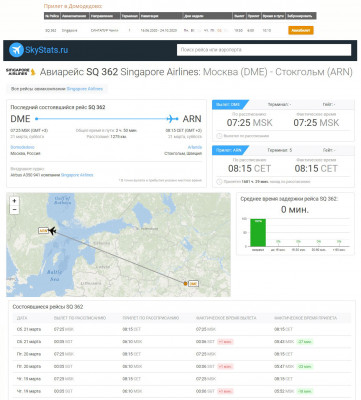This screenshot has width=361, height=400.
Task: Click clock icon beside Вылетел по расписанию
Action: (219, 136)
